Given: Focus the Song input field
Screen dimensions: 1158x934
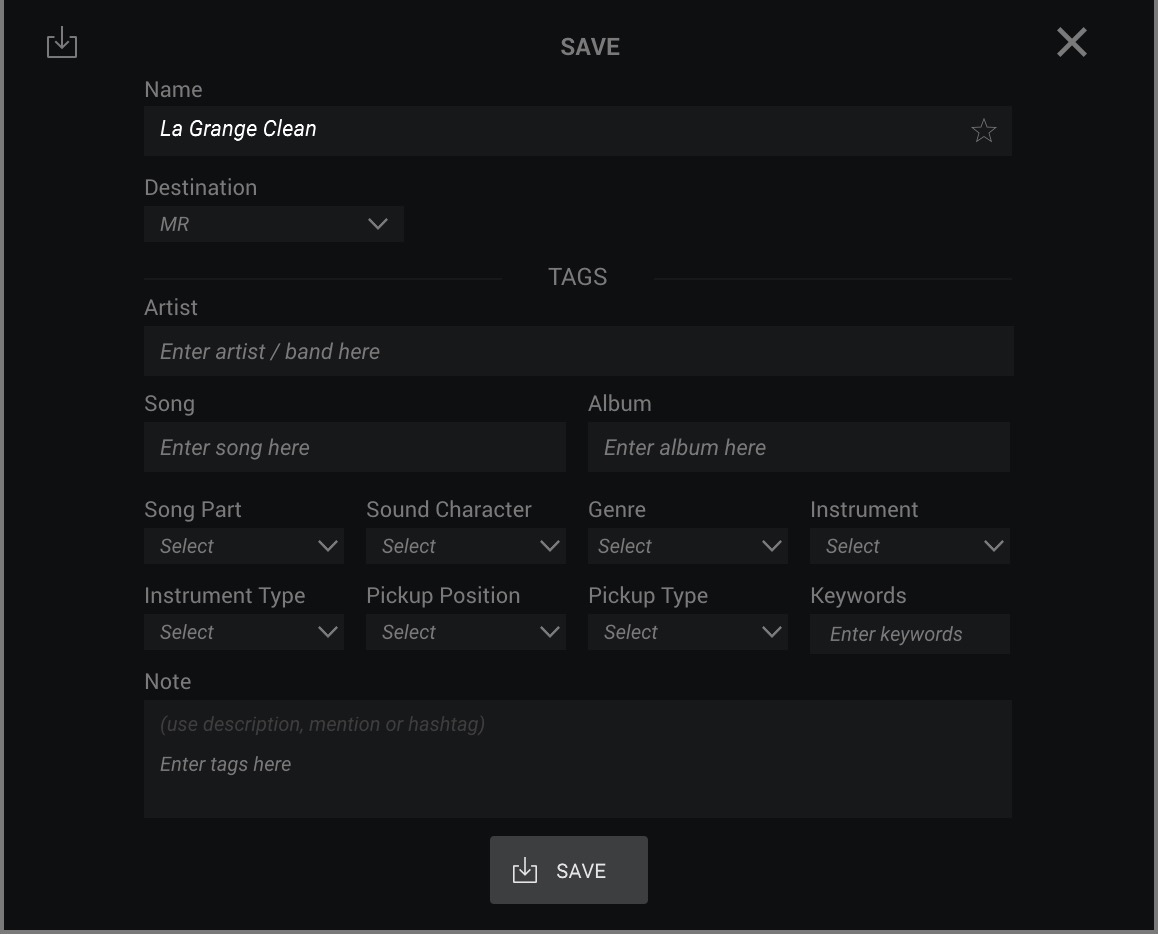Looking at the screenshot, I should [355, 447].
